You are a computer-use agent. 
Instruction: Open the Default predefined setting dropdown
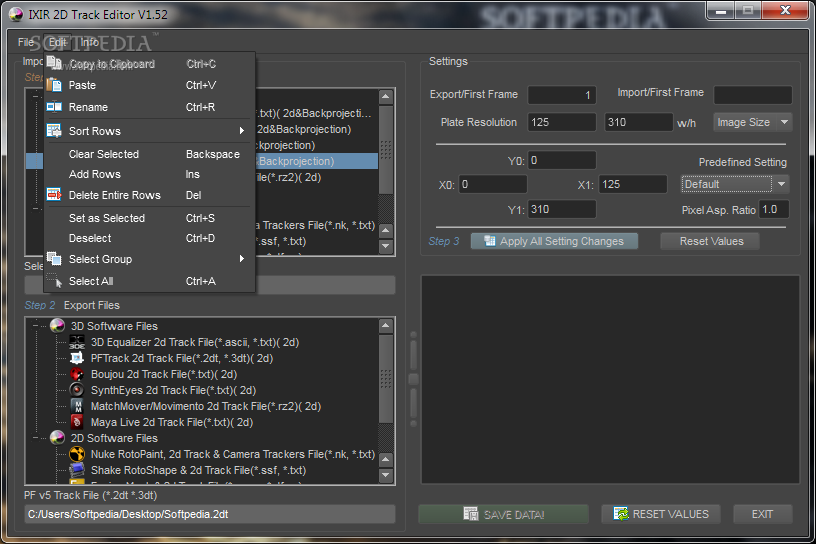735,184
